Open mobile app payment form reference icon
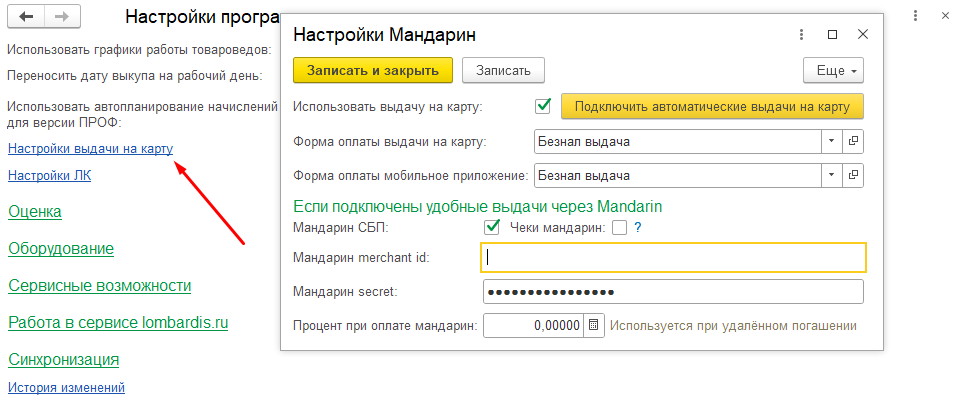 pos(854,176)
